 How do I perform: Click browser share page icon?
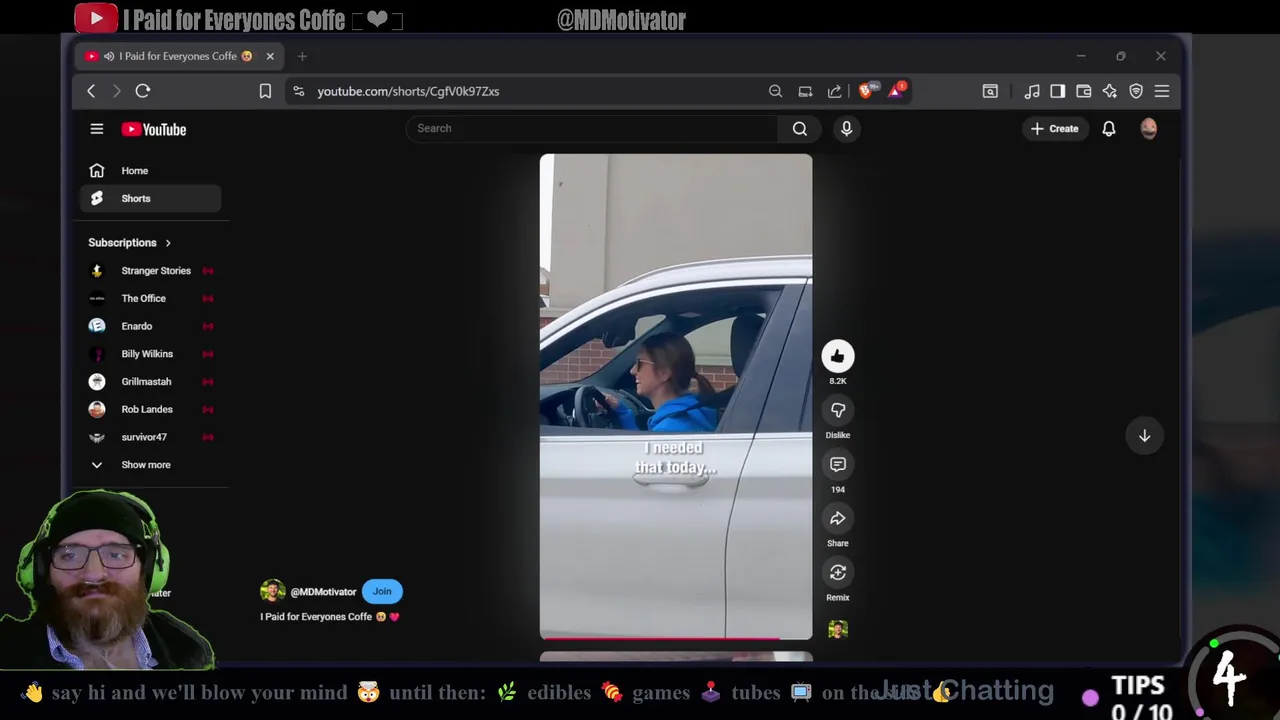point(834,91)
